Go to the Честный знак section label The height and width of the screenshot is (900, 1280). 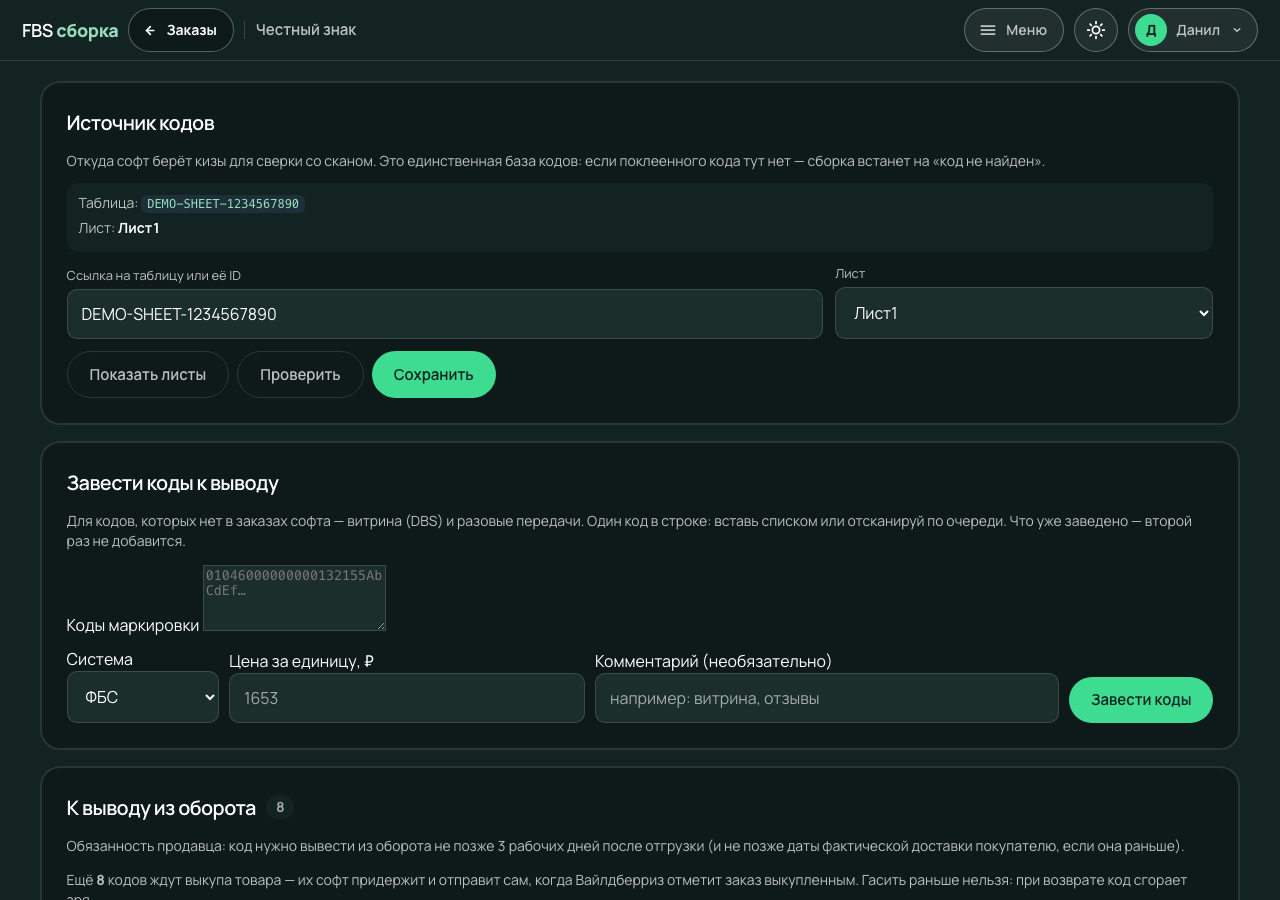point(306,30)
